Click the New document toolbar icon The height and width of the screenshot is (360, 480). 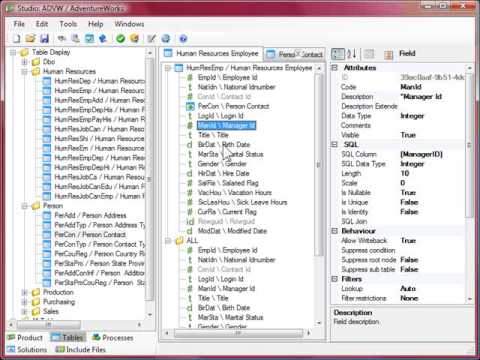(x=17, y=38)
